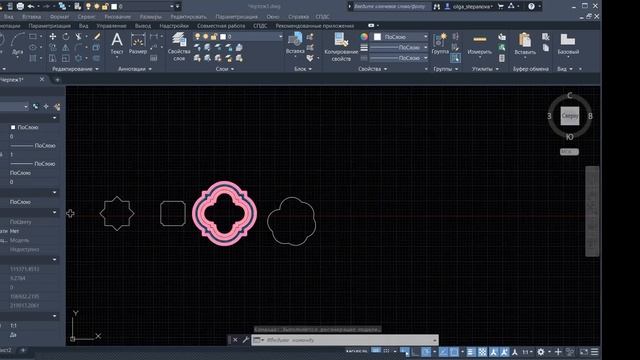Viewport: 640px width, 360px height.
Task: Click ПоСлою color swatch in properties palette
Action: [x=13, y=127]
